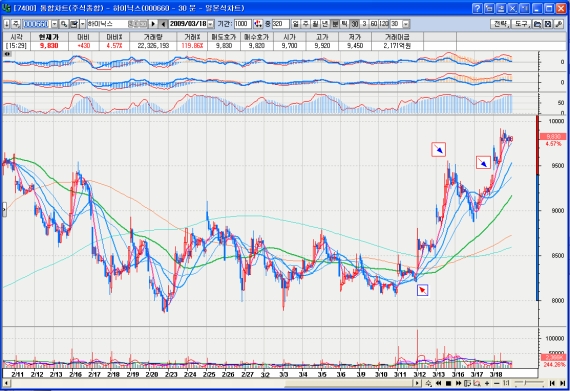Switch chart to daily (일) period
Viewport: 570px width, 391px height.
pyautogui.click(x=296, y=24)
